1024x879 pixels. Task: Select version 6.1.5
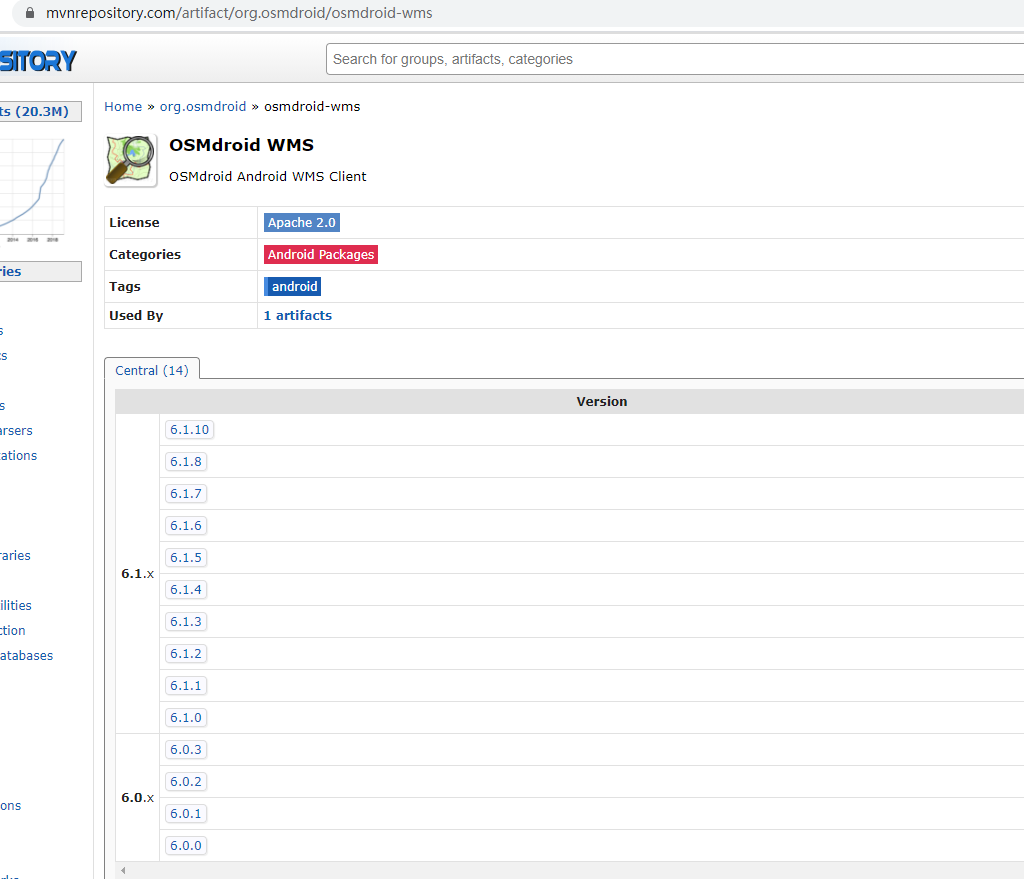pos(186,557)
